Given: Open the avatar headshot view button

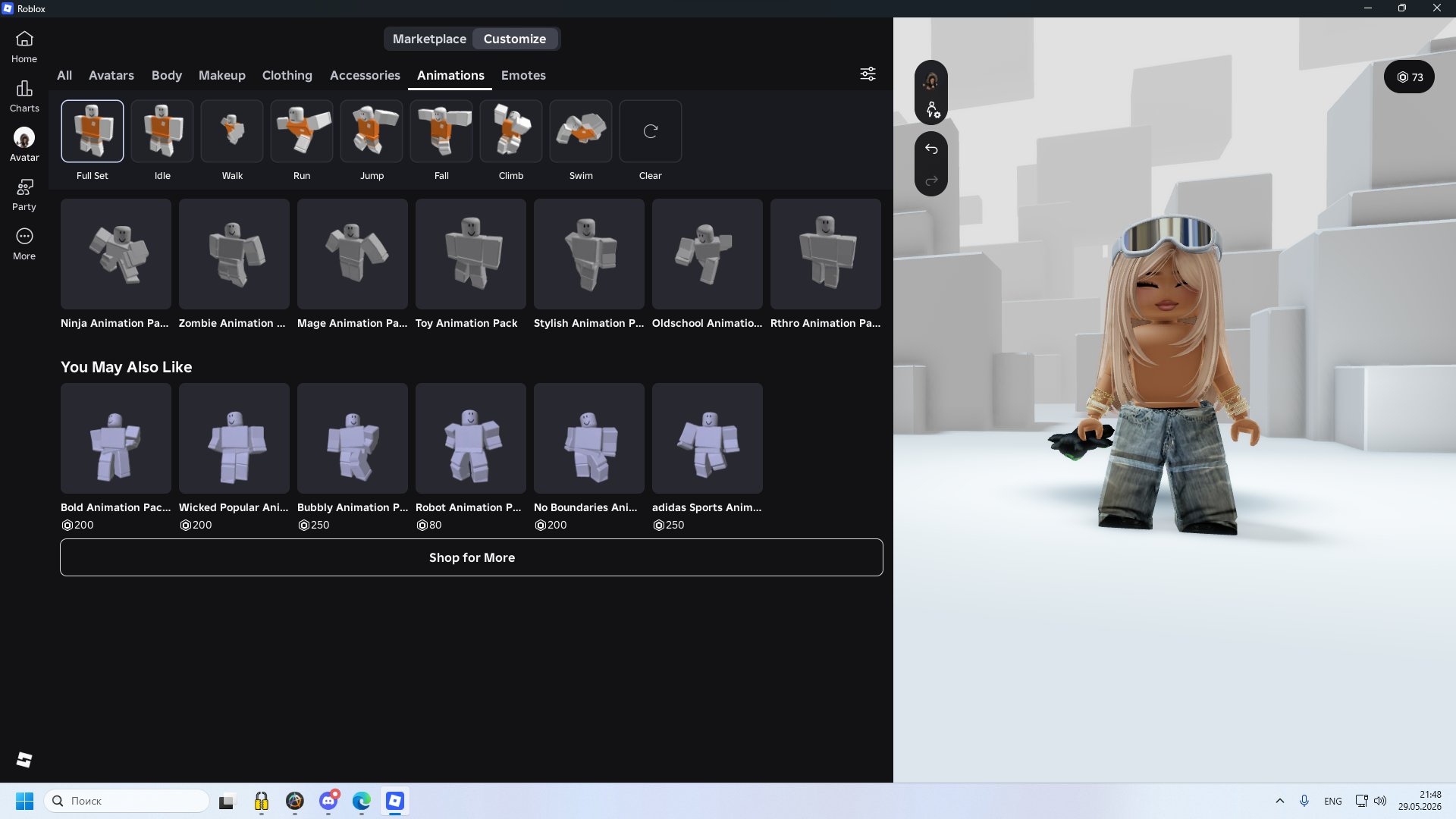Looking at the screenshot, I should (x=931, y=80).
